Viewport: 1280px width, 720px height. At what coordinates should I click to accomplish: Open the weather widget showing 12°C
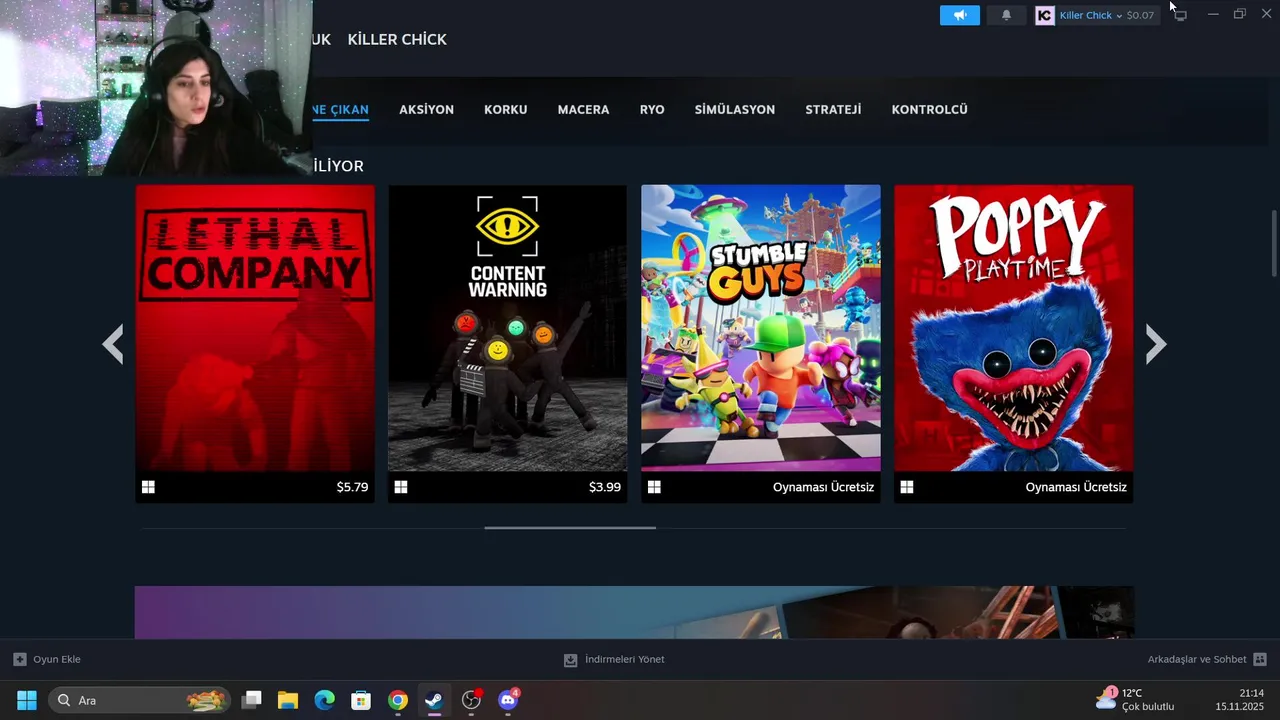1136,700
